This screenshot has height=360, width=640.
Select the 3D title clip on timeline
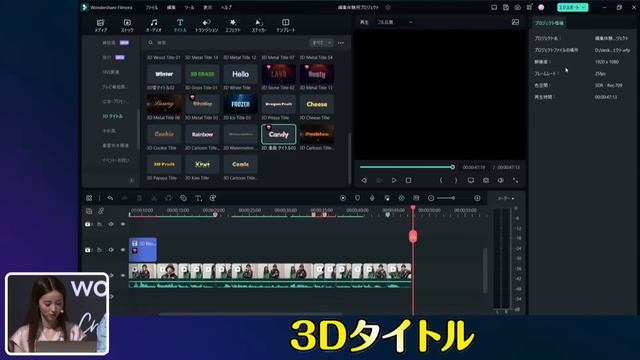click(x=142, y=249)
